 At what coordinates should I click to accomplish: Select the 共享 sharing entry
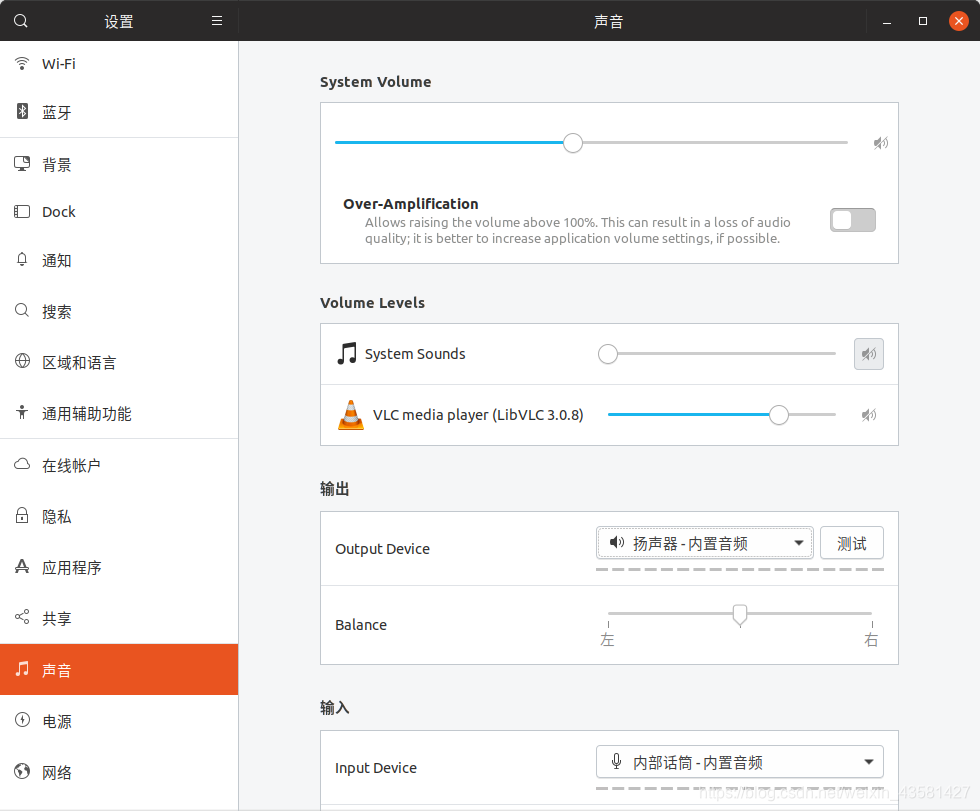[119, 619]
